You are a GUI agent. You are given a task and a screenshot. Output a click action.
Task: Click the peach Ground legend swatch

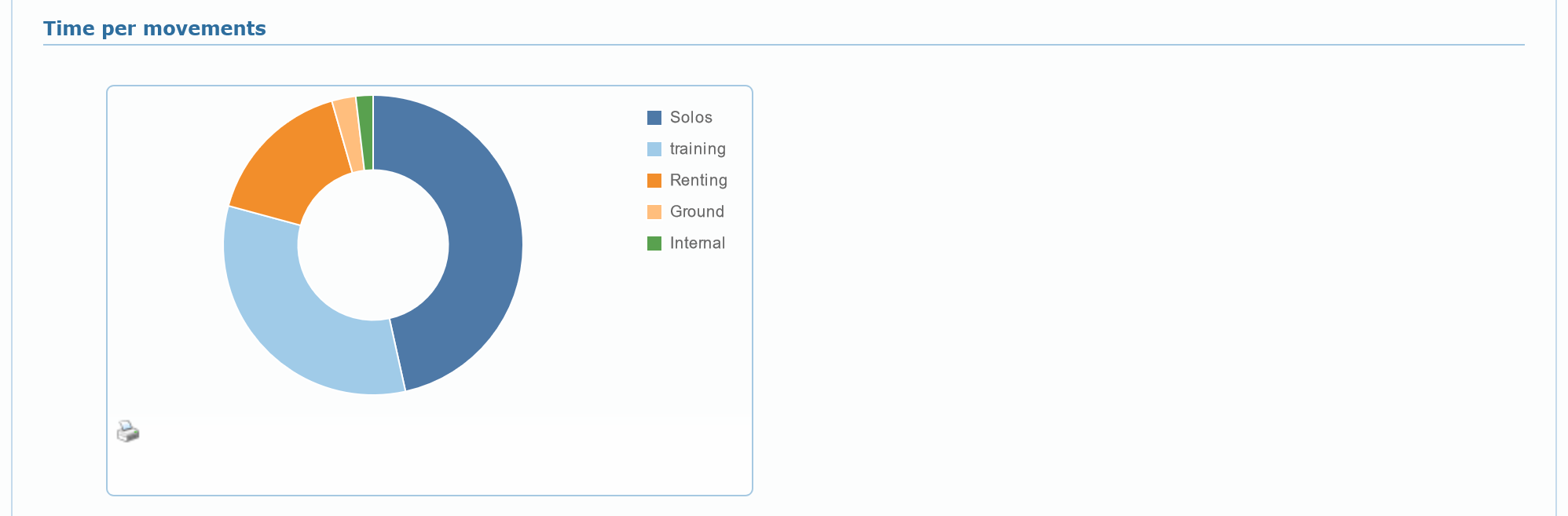[x=654, y=212]
